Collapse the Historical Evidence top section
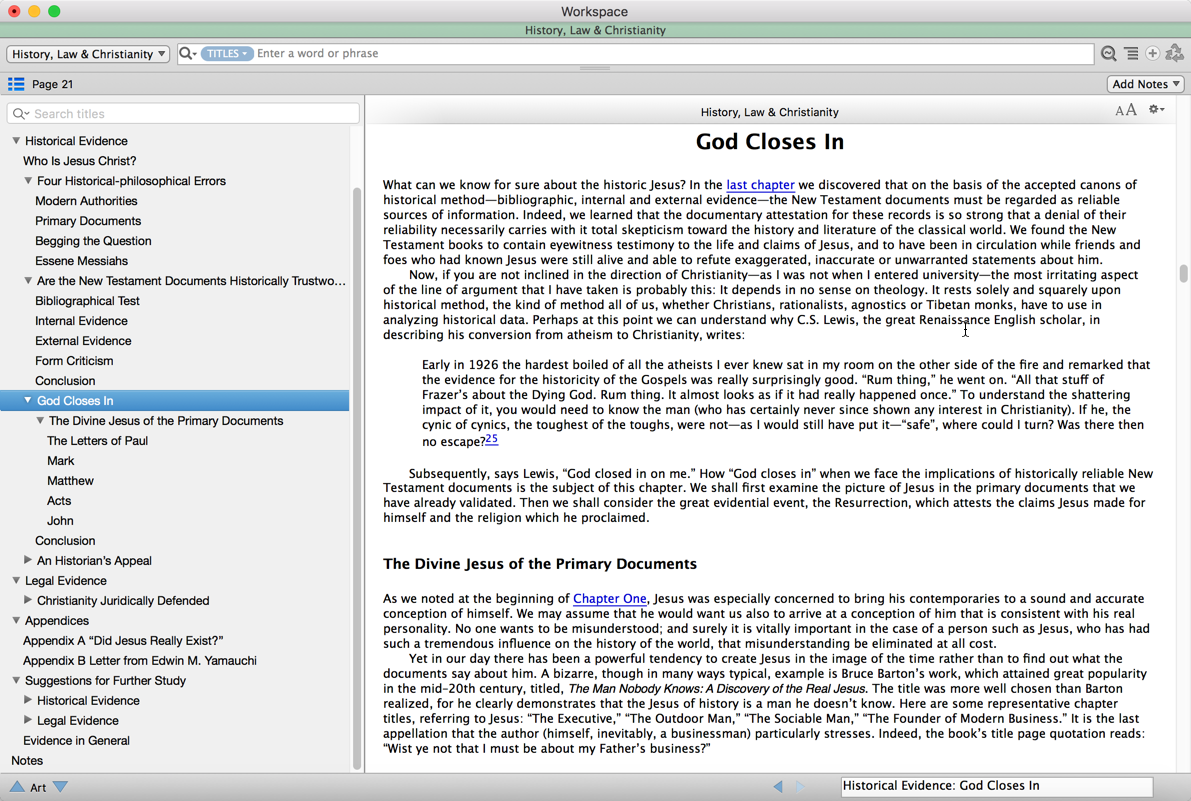The image size is (1191, 801). tap(16, 140)
